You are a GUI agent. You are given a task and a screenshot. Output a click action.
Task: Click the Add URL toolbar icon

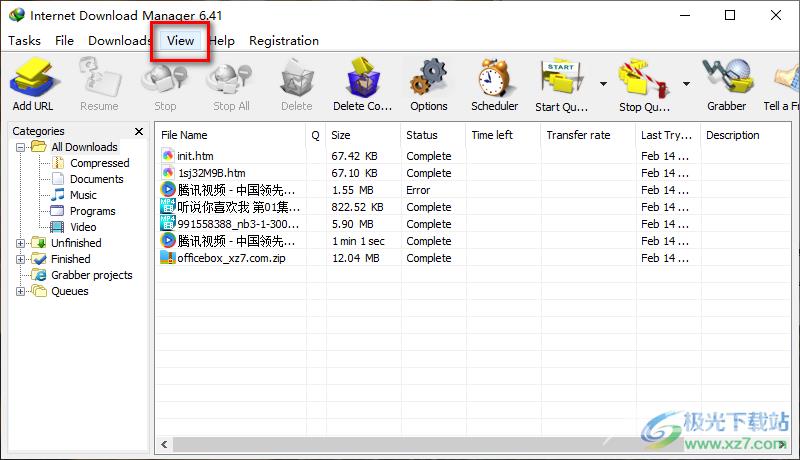click(34, 78)
